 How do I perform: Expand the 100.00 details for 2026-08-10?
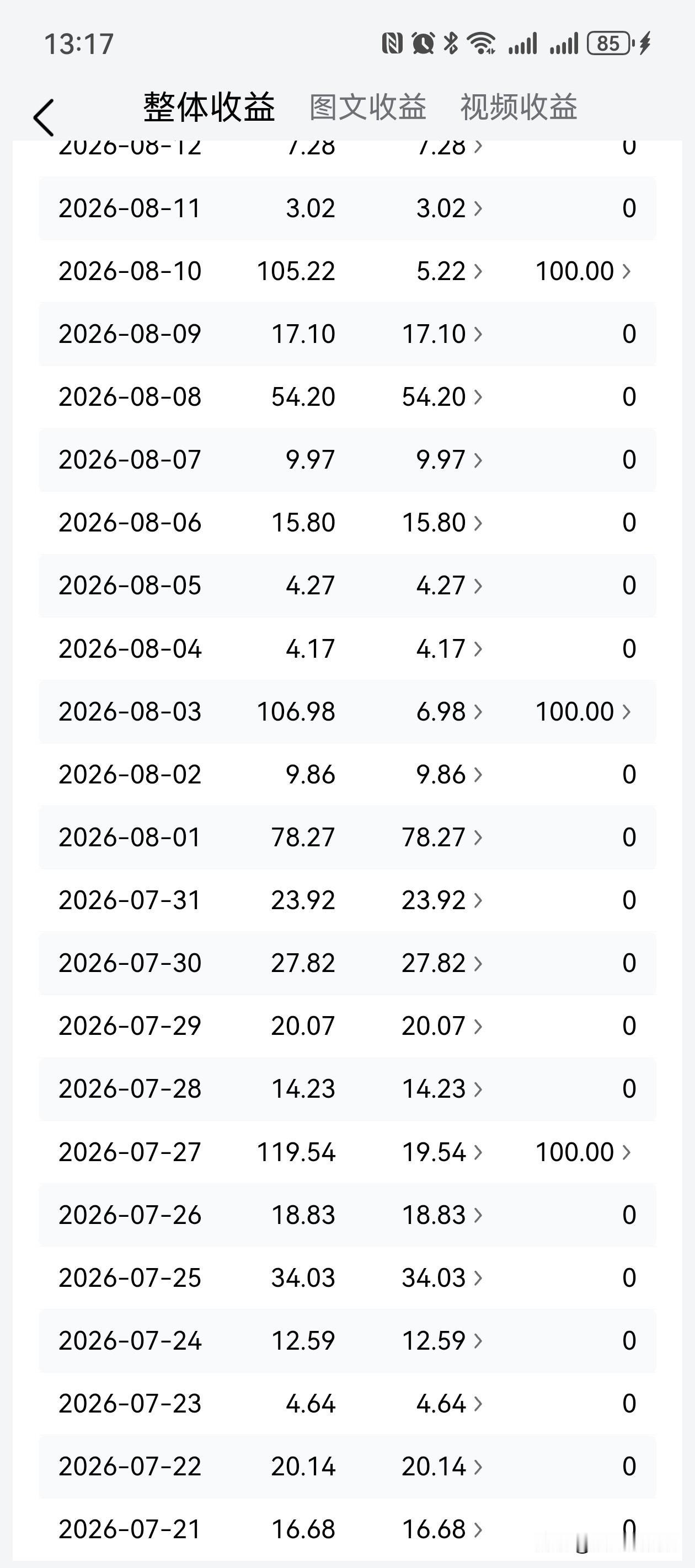click(583, 271)
